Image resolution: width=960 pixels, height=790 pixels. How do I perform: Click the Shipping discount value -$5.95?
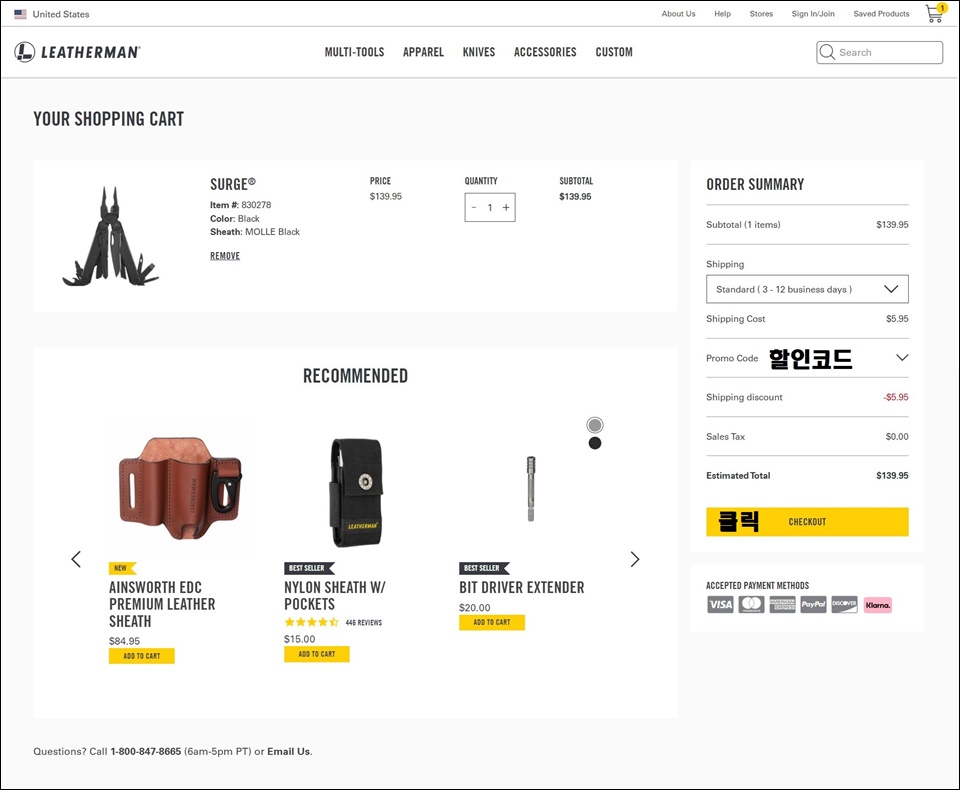[896, 397]
